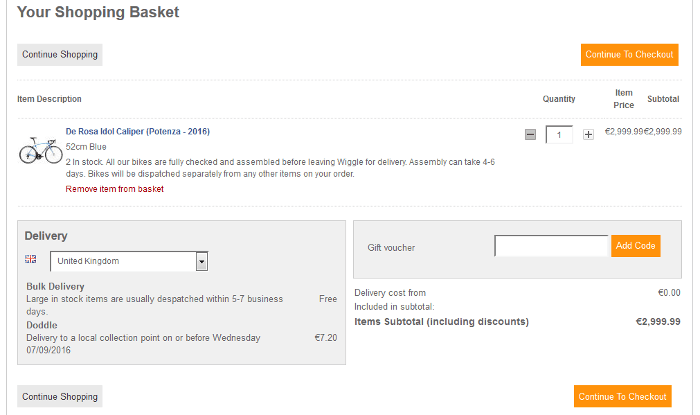
Task: Select the Doddle delivery option label
Action: pyautogui.click(x=42, y=325)
